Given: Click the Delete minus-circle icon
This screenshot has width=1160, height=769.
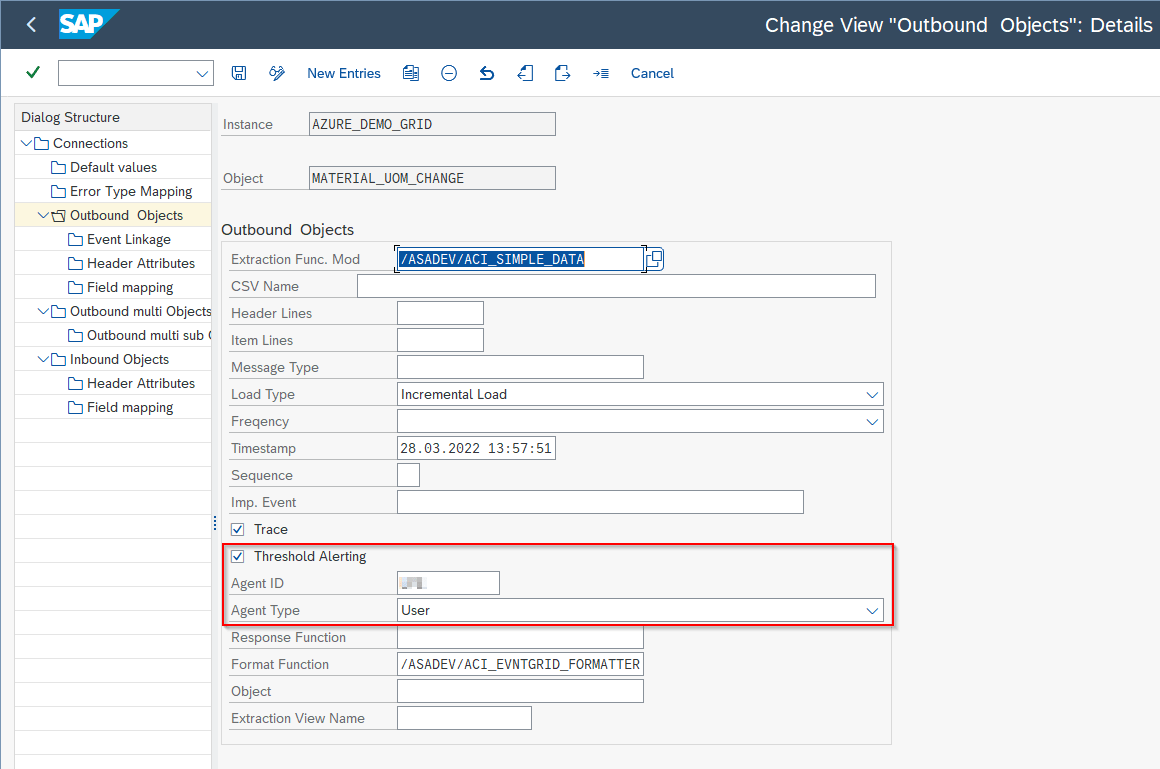Looking at the screenshot, I should (x=449, y=73).
